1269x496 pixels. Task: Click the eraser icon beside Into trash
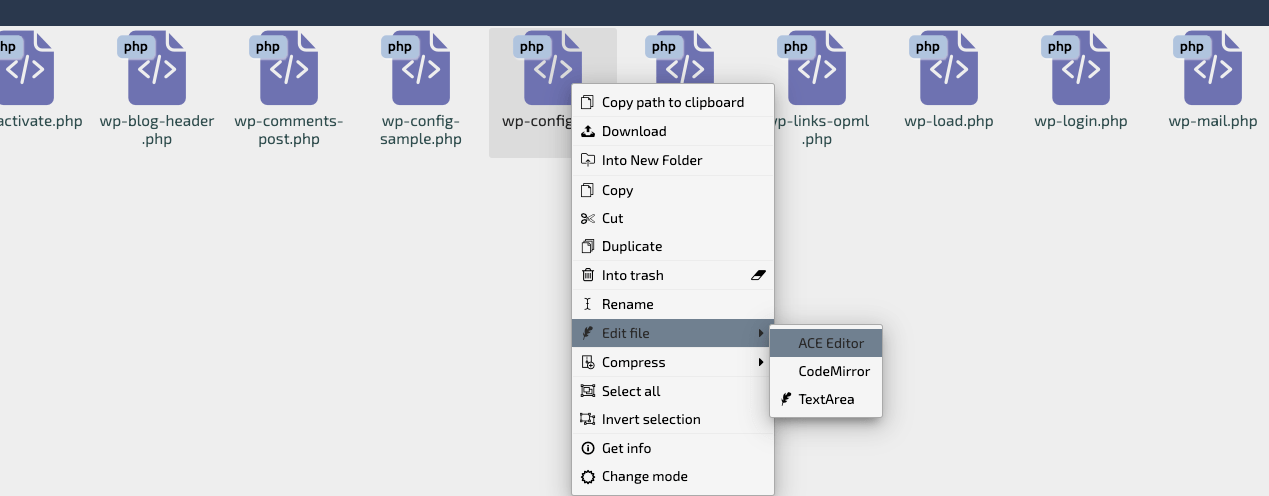click(757, 275)
